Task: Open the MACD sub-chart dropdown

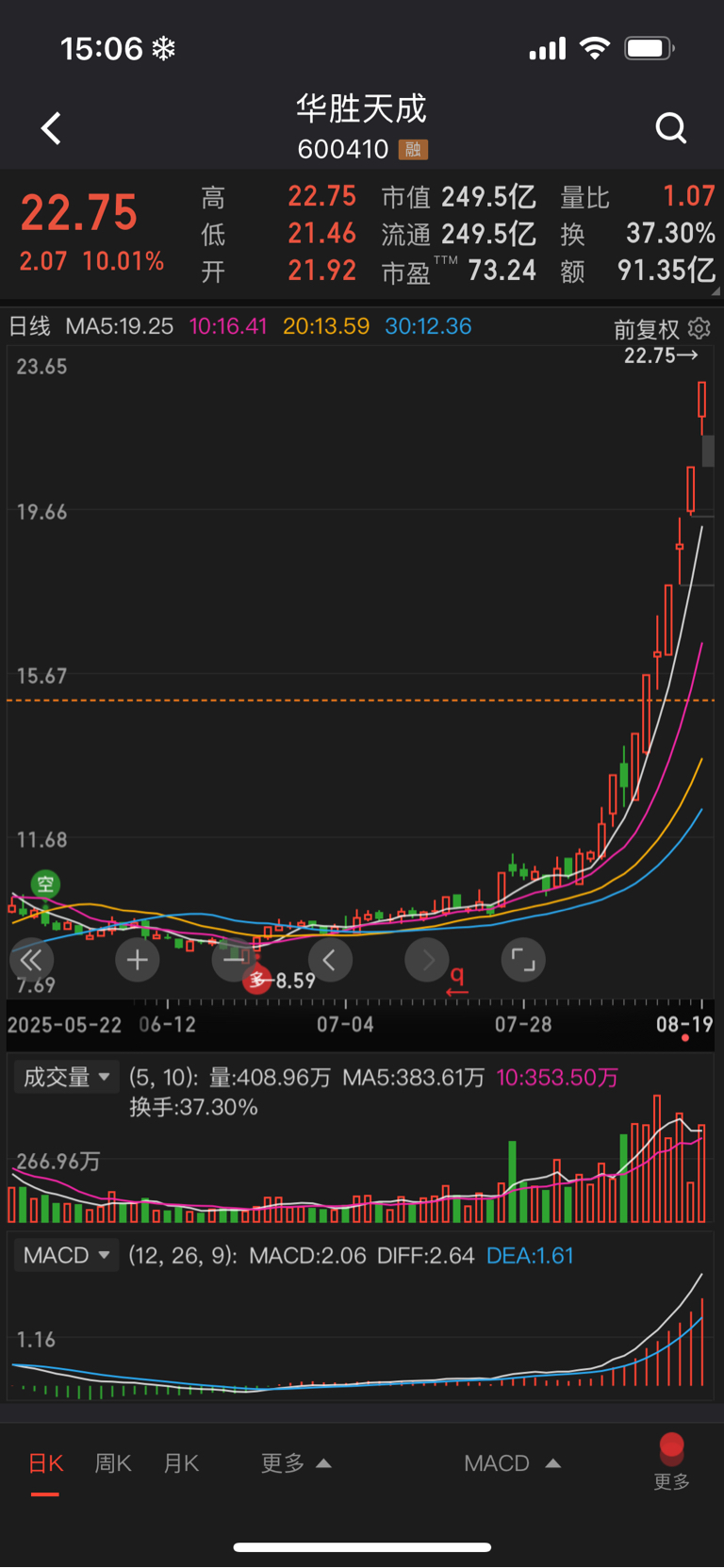Action: tap(66, 1255)
